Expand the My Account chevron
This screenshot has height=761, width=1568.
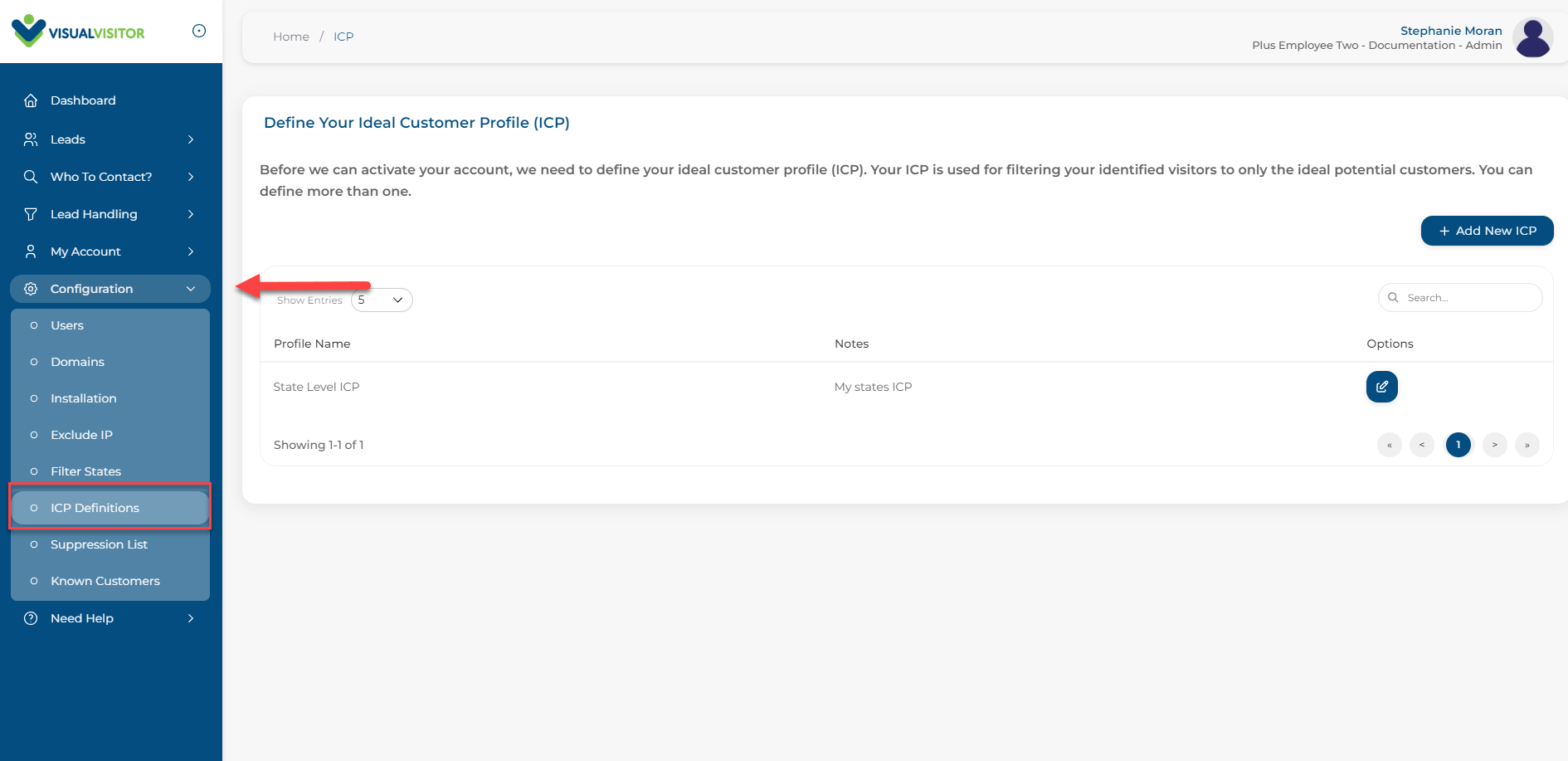click(191, 251)
